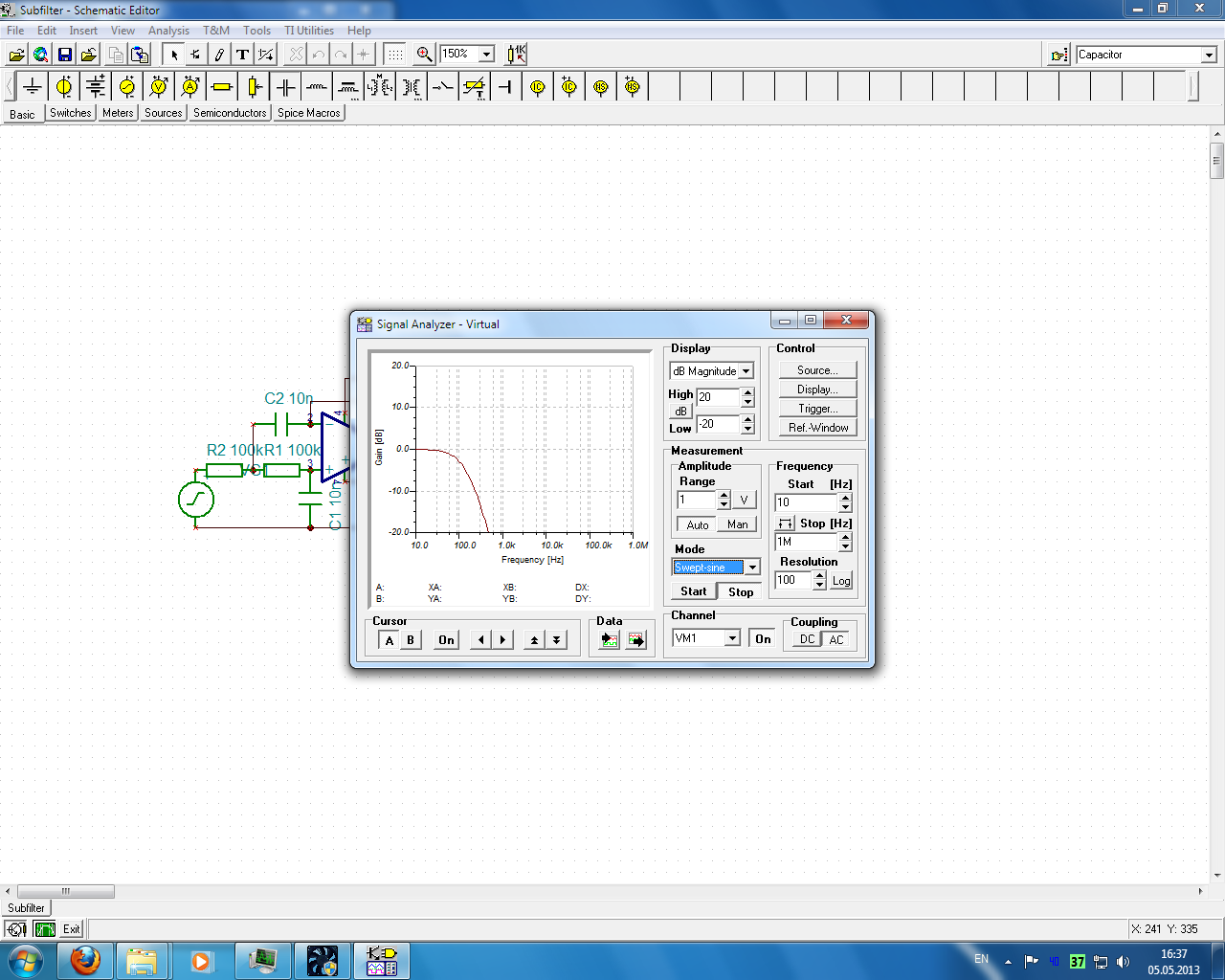The image size is (1225, 980).
Task: Select the yellow Resistor component icon
Action: click(x=222, y=87)
